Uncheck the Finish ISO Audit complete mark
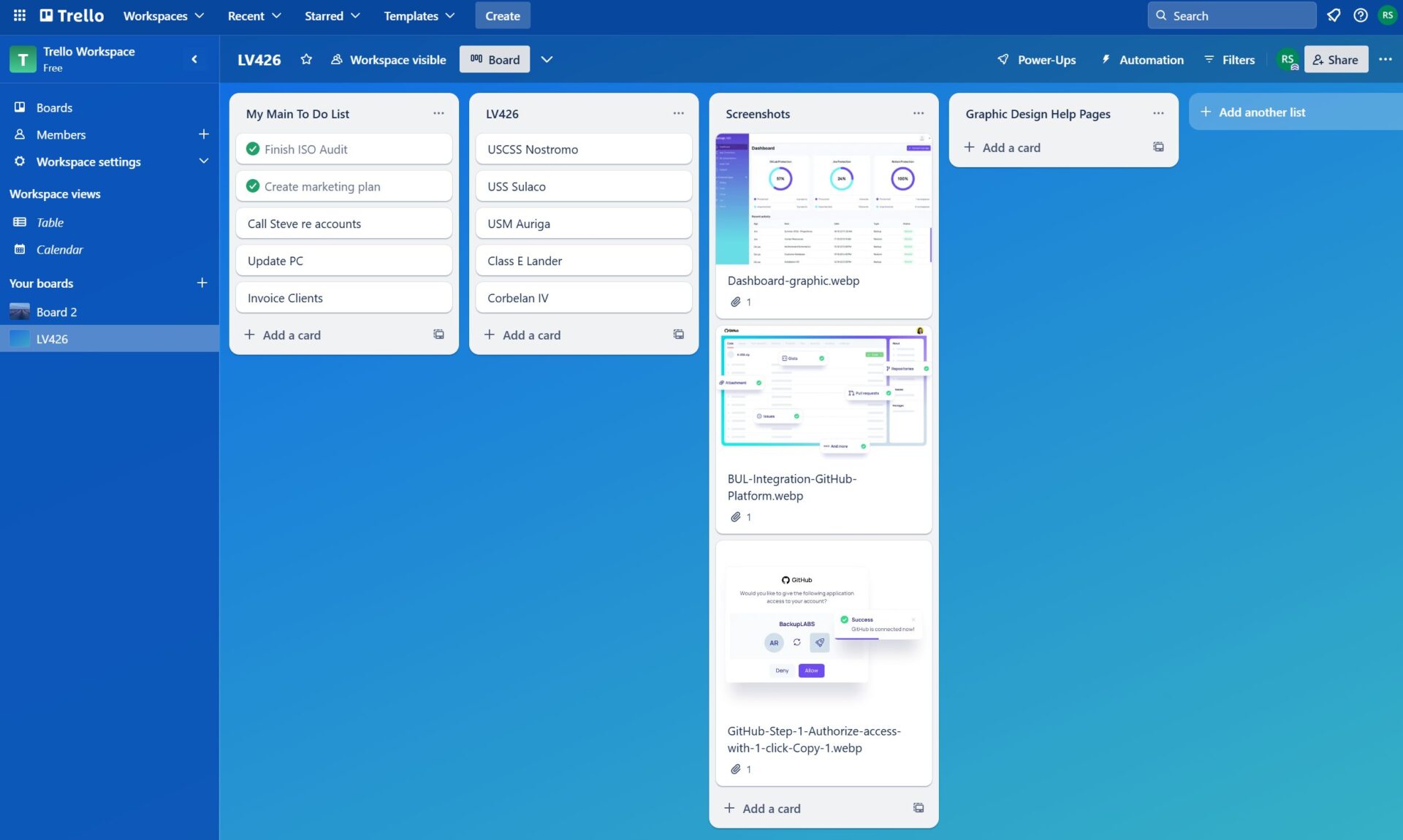Viewport: 1403px width, 840px height. 253,149
